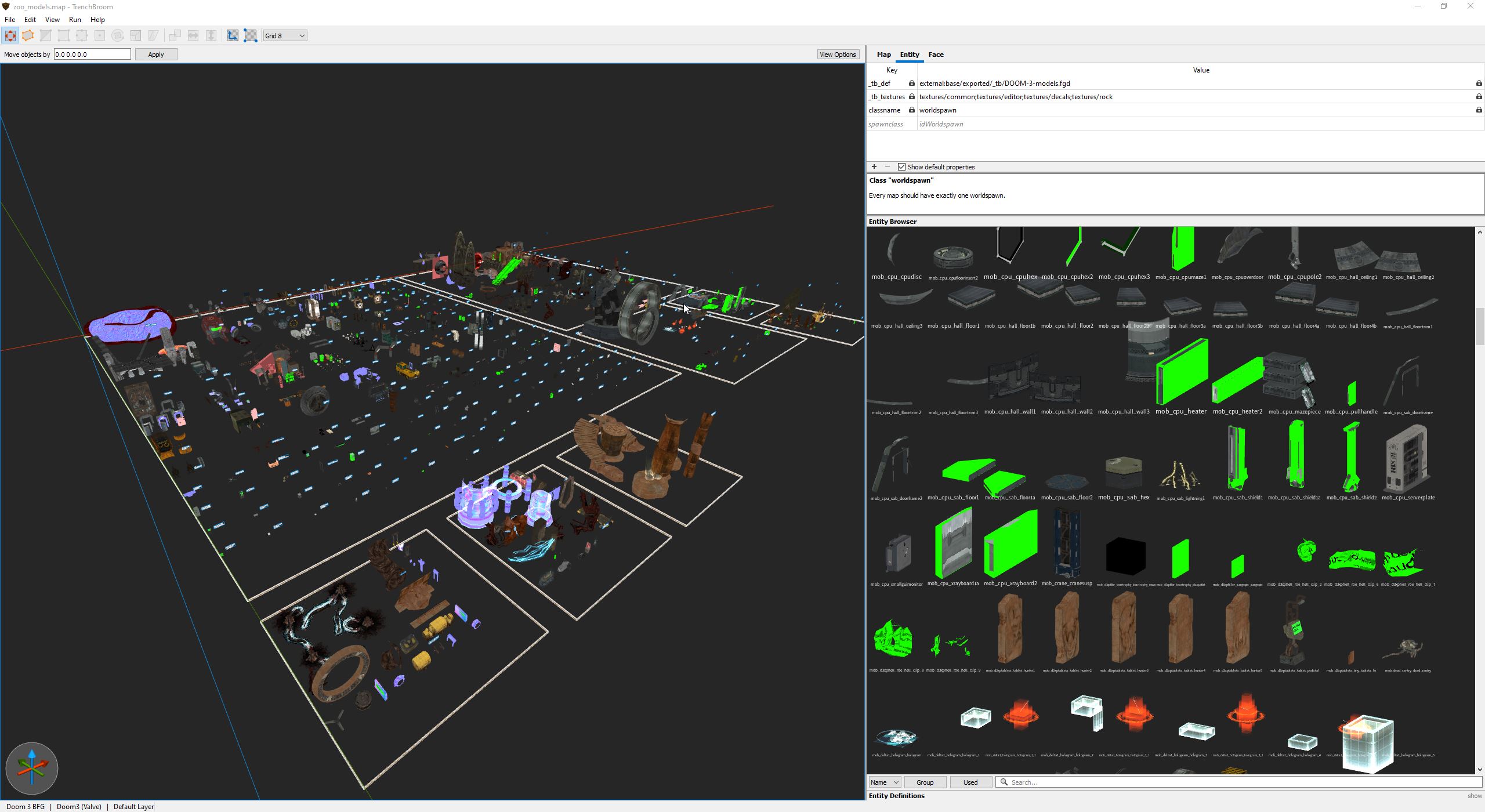This screenshot has width=1485, height=812.
Task: Activate the Clip tool icon
Action: click(46, 36)
